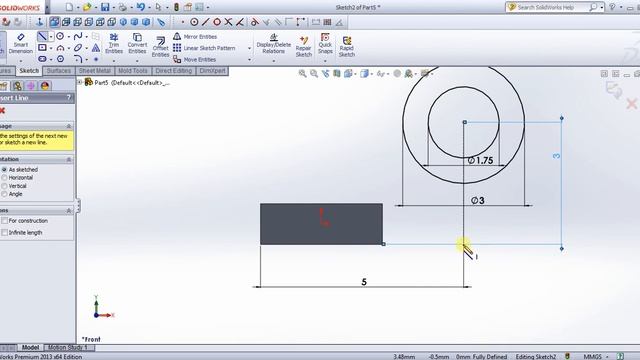Click Zoom to Fit magnifier icon

click(302, 73)
